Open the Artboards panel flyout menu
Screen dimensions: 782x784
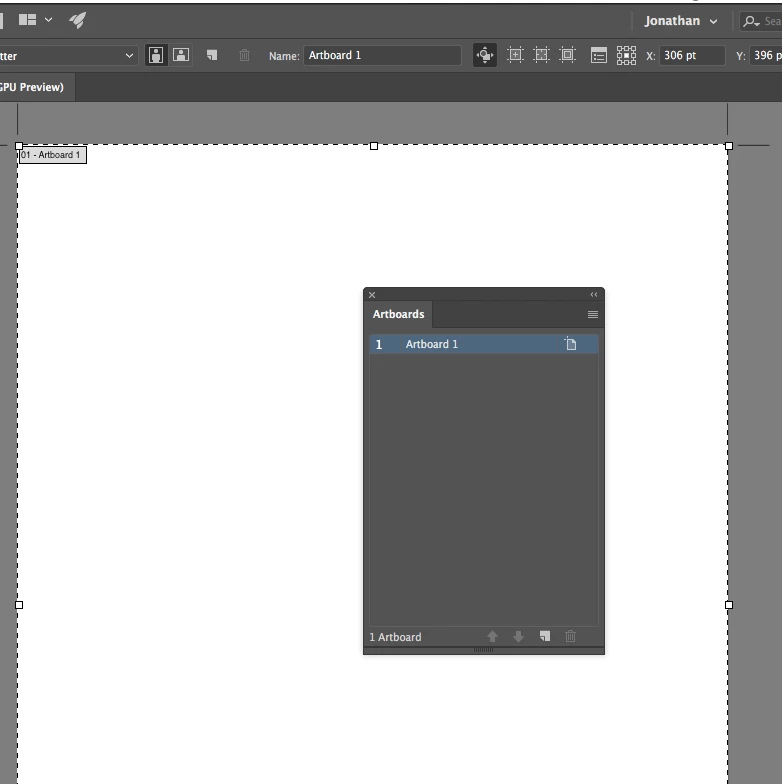coord(592,314)
